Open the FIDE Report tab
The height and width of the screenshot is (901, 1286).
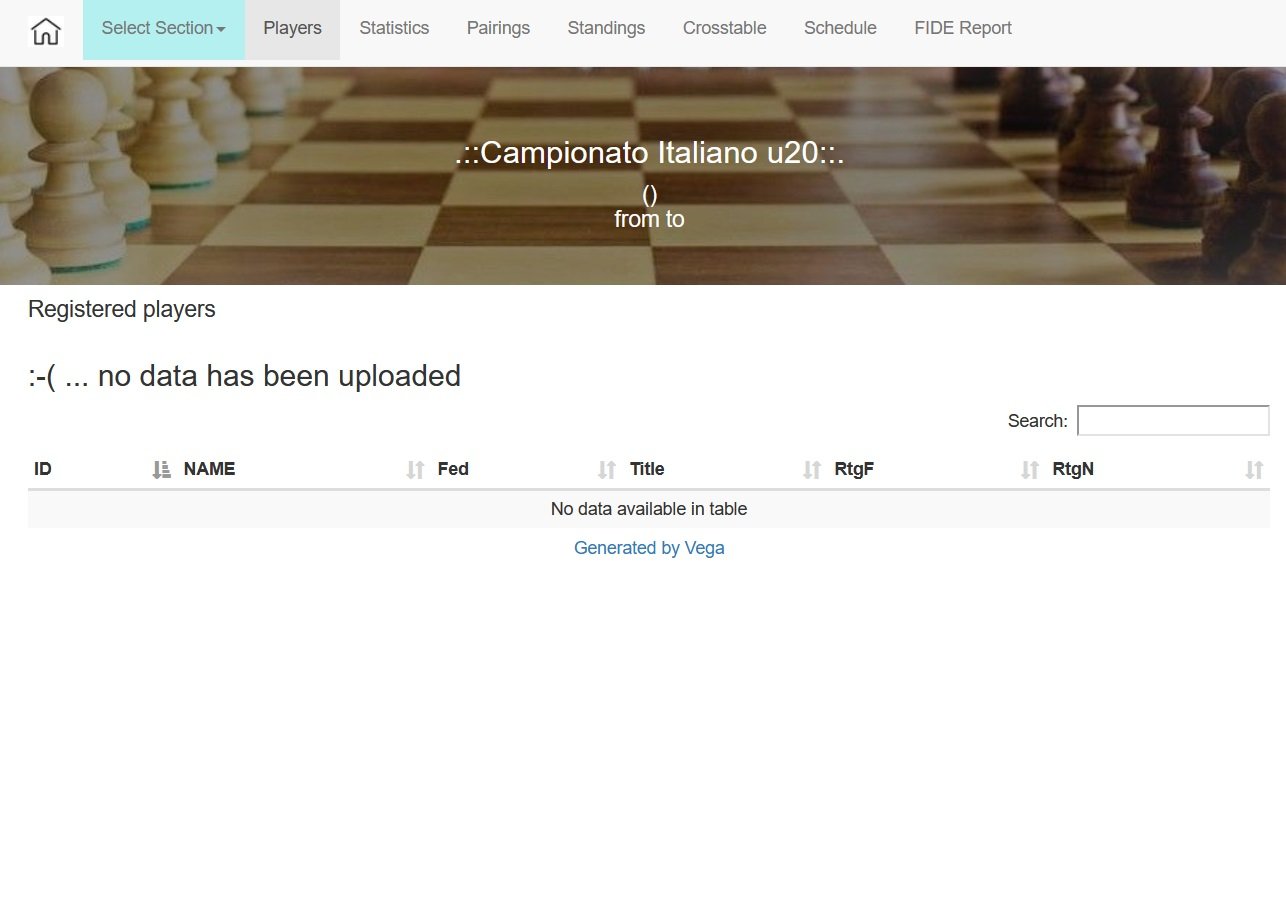click(963, 29)
